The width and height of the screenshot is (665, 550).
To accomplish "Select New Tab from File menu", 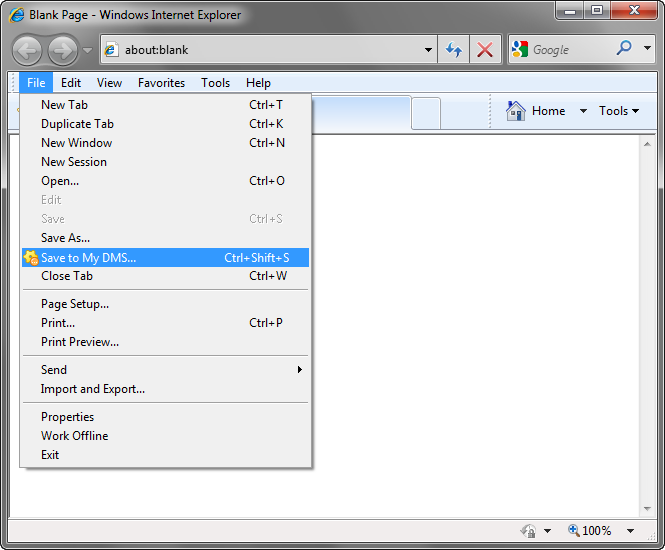I will tap(165, 105).
